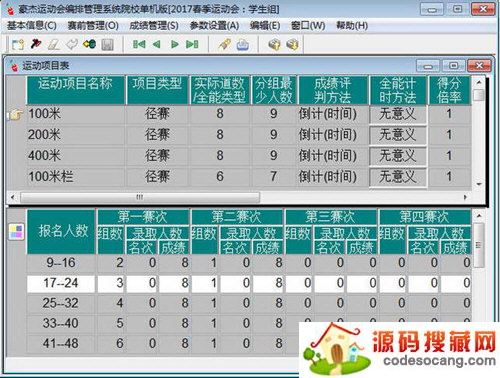Click first-round group count 6 in 41--48 row
The height and width of the screenshot is (378, 500).
(x=111, y=343)
